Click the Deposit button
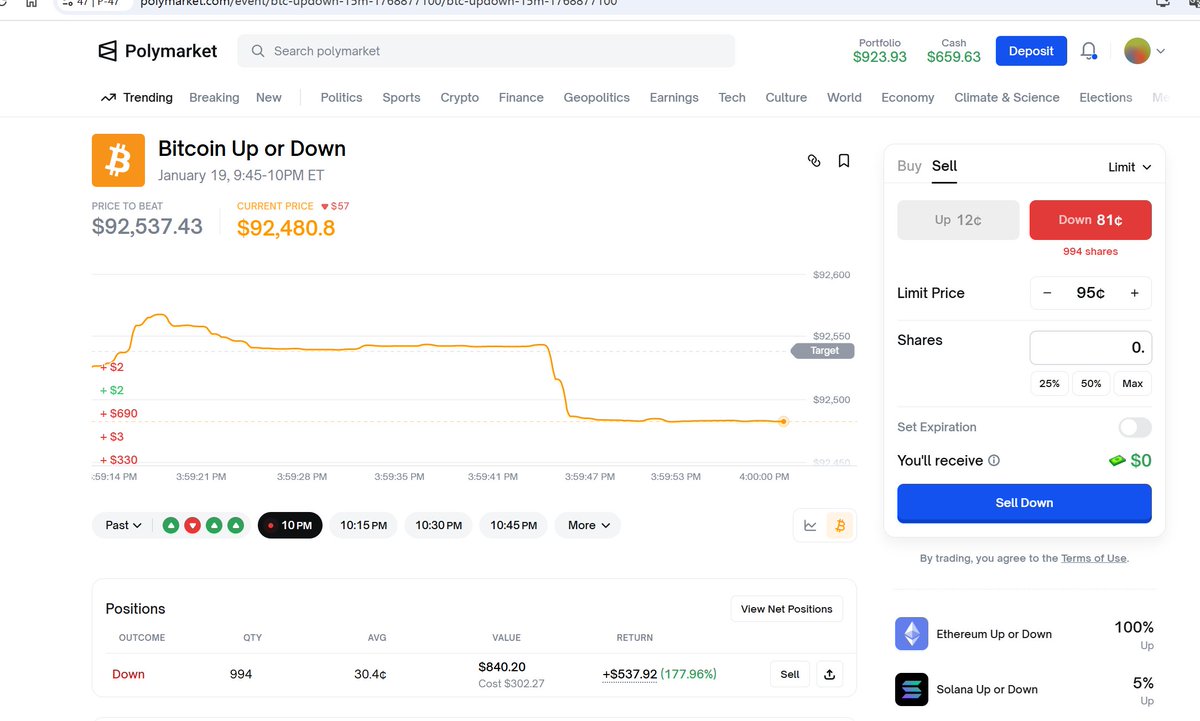The height and width of the screenshot is (721, 1200). [x=1031, y=51]
